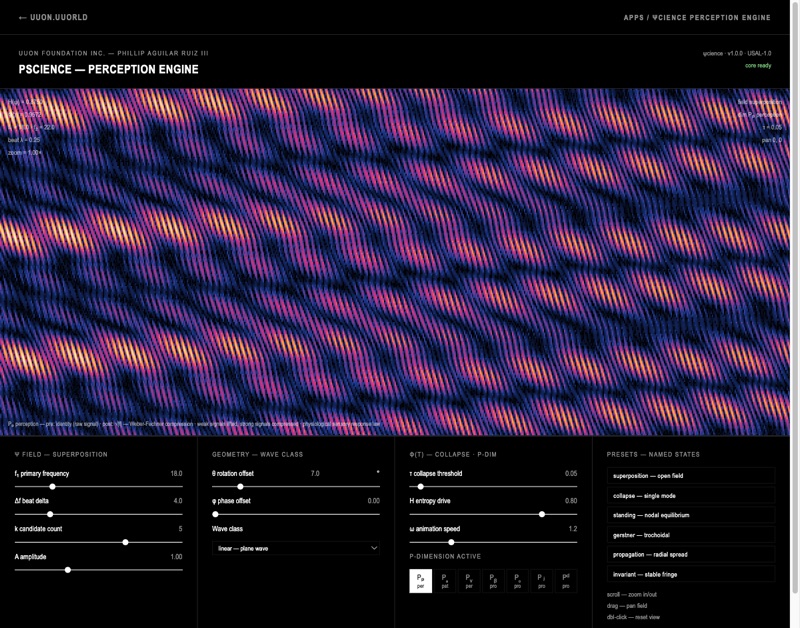Click the scroll — zoom in/out hint
Image resolution: width=800 pixels, height=628 pixels.
pyautogui.click(x=632, y=595)
